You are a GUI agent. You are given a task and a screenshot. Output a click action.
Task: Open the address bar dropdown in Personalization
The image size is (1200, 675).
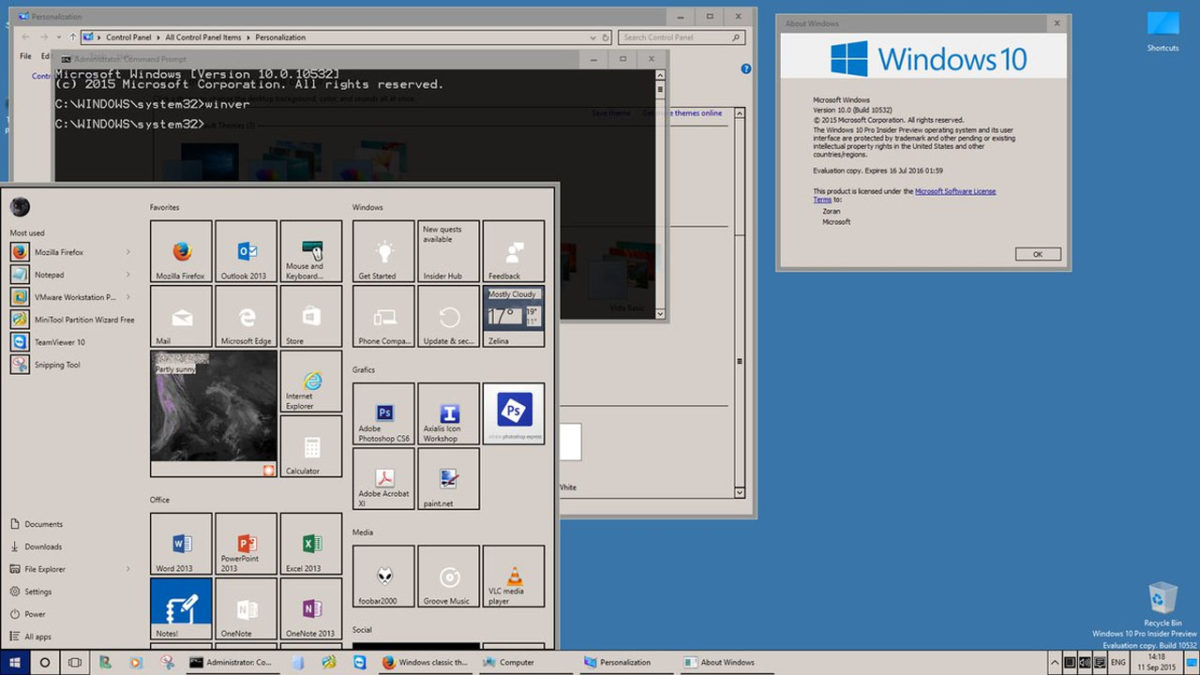[593, 37]
